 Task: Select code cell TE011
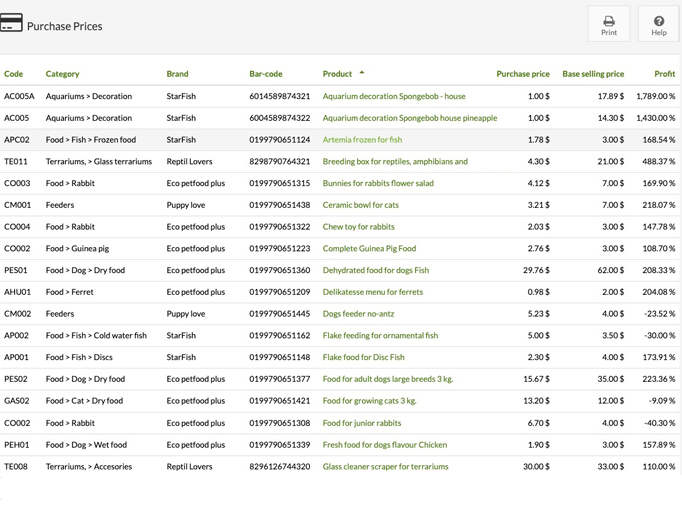(16, 161)
